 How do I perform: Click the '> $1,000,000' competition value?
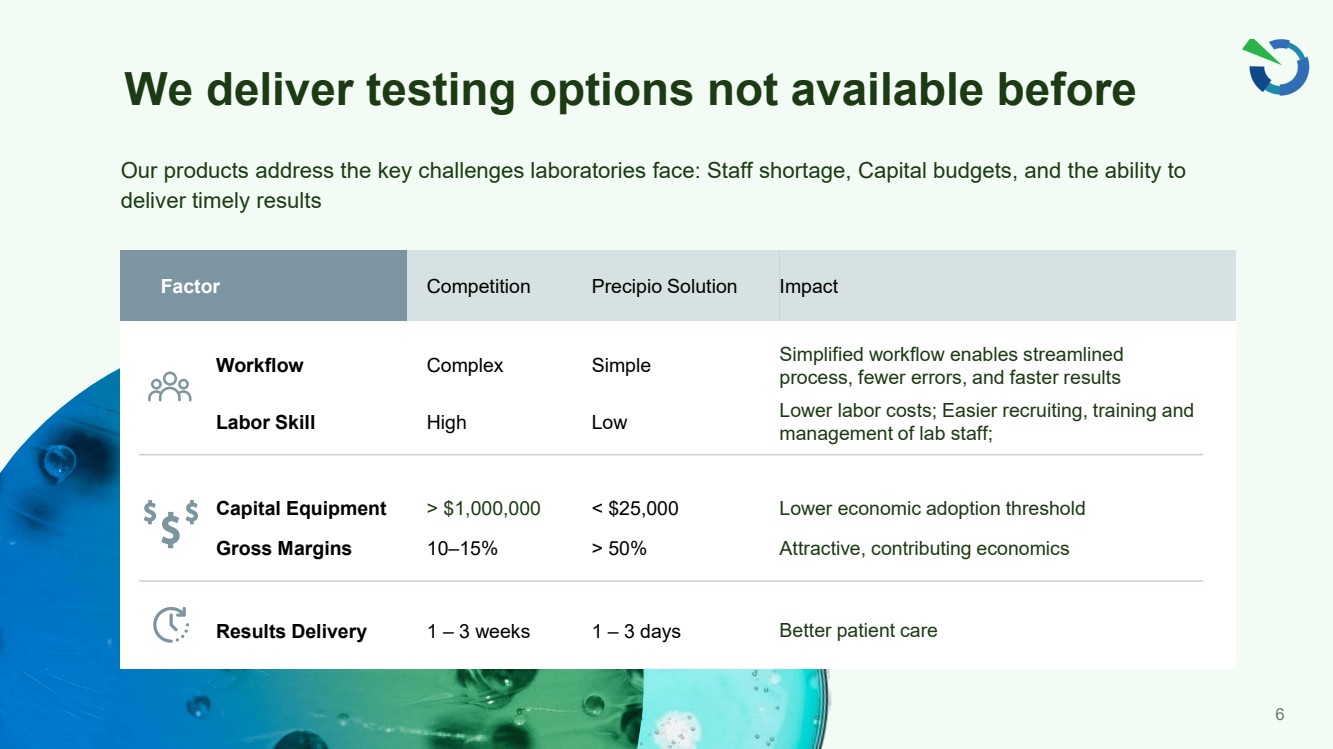point(483,508)
